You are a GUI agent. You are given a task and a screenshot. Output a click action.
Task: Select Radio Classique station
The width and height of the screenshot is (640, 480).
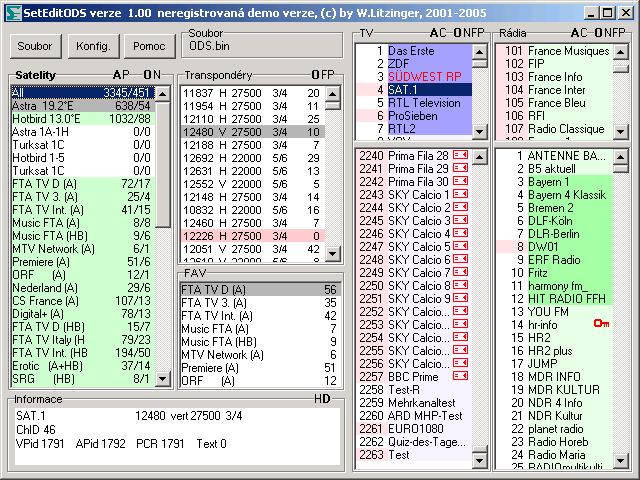click(x=554, y=129)
